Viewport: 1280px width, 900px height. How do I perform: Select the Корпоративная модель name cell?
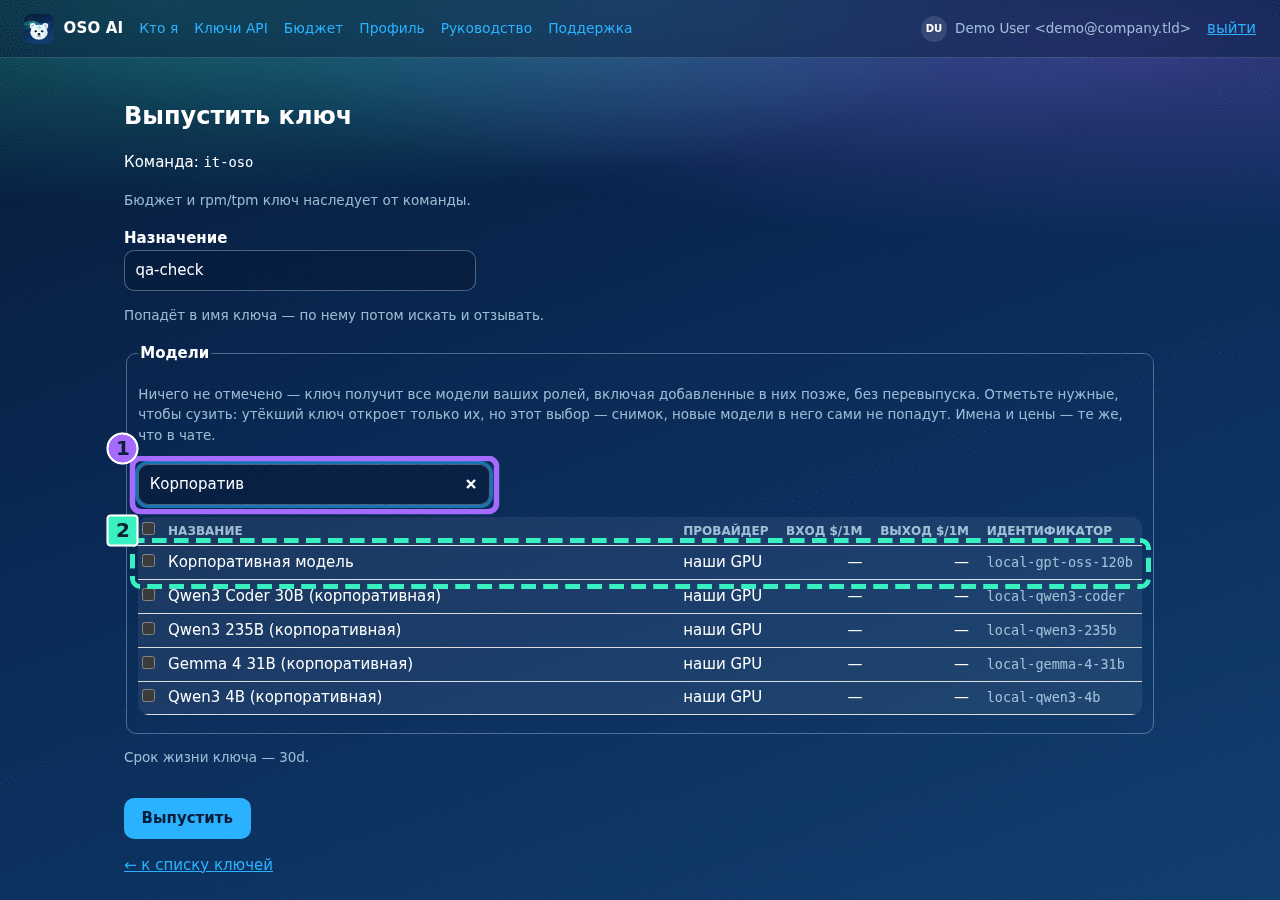click(x=261, y=562)
